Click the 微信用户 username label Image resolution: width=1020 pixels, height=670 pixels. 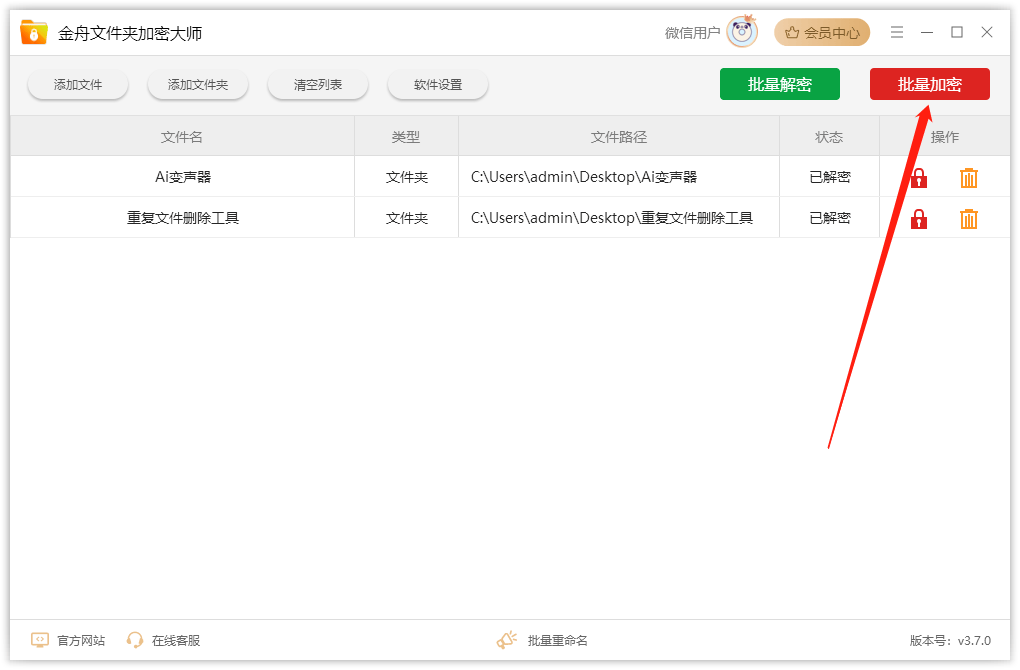(x=693, y=33)
